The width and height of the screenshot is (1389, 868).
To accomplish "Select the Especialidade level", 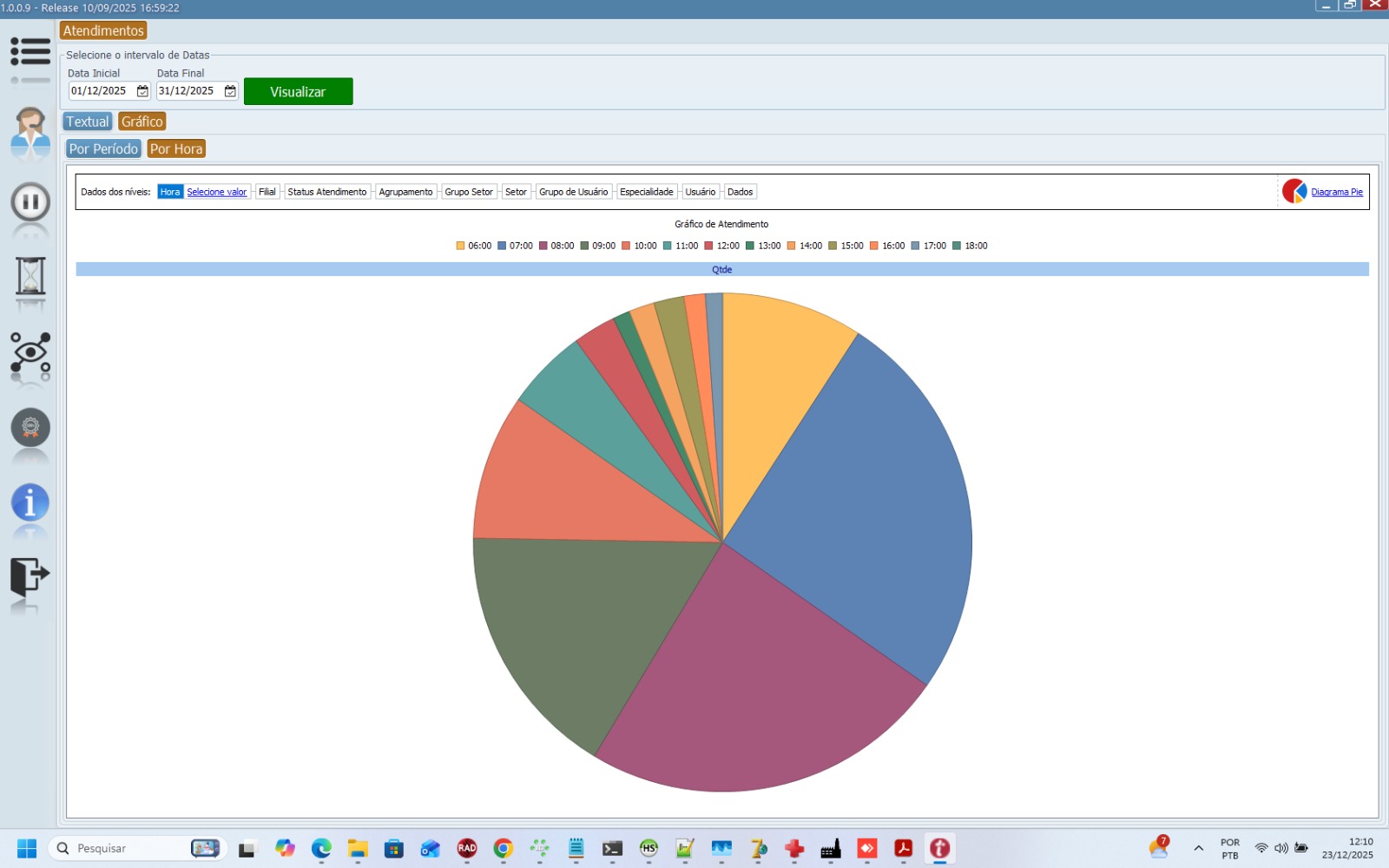I will (646, 192).
